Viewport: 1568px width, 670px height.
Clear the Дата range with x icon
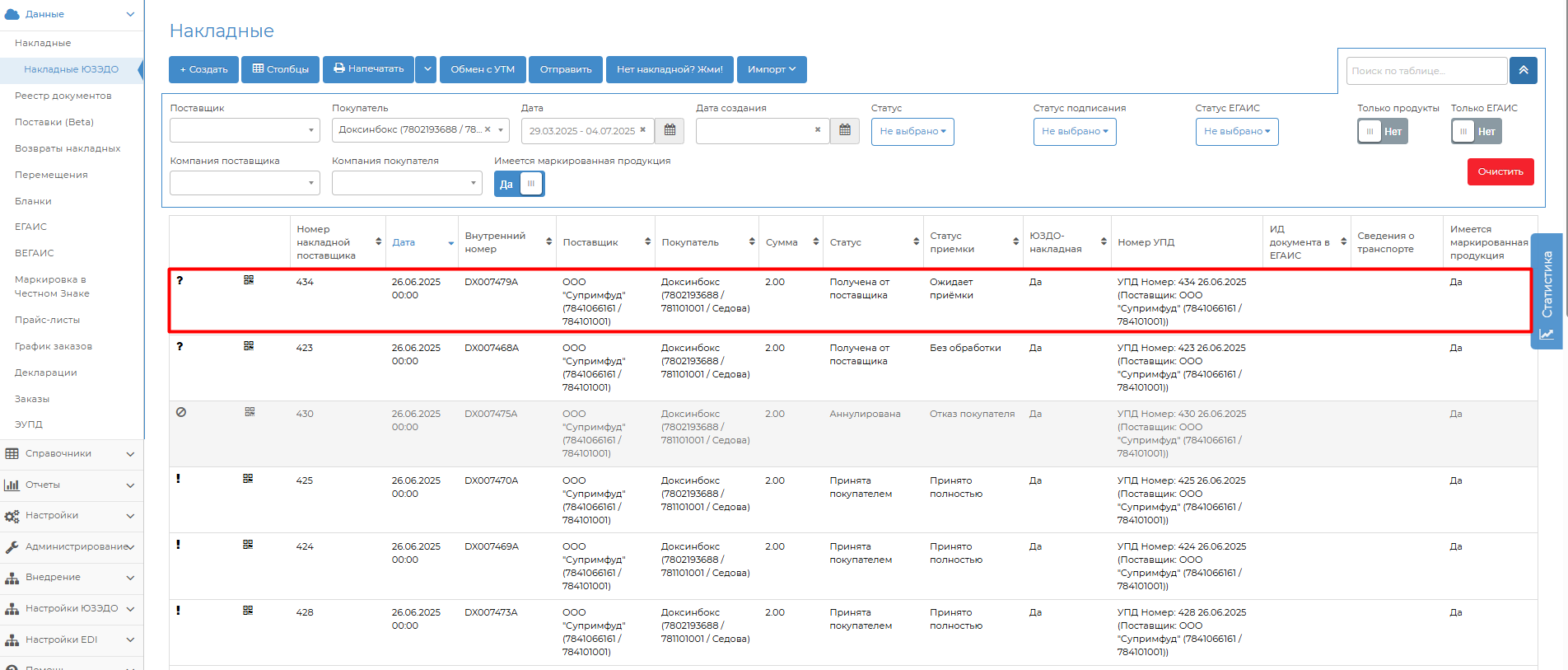pos(642,130)
